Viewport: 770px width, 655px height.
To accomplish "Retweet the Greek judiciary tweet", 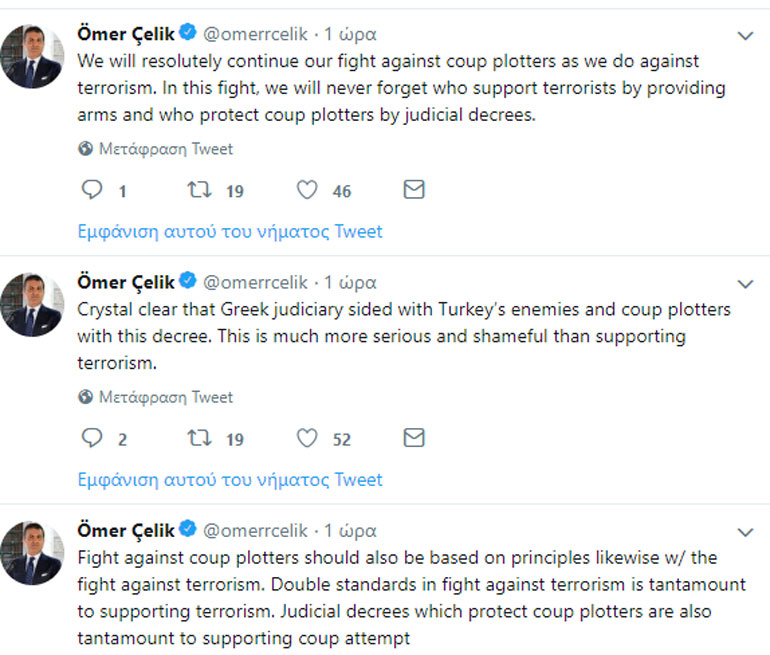I will [x=200, y=438].
